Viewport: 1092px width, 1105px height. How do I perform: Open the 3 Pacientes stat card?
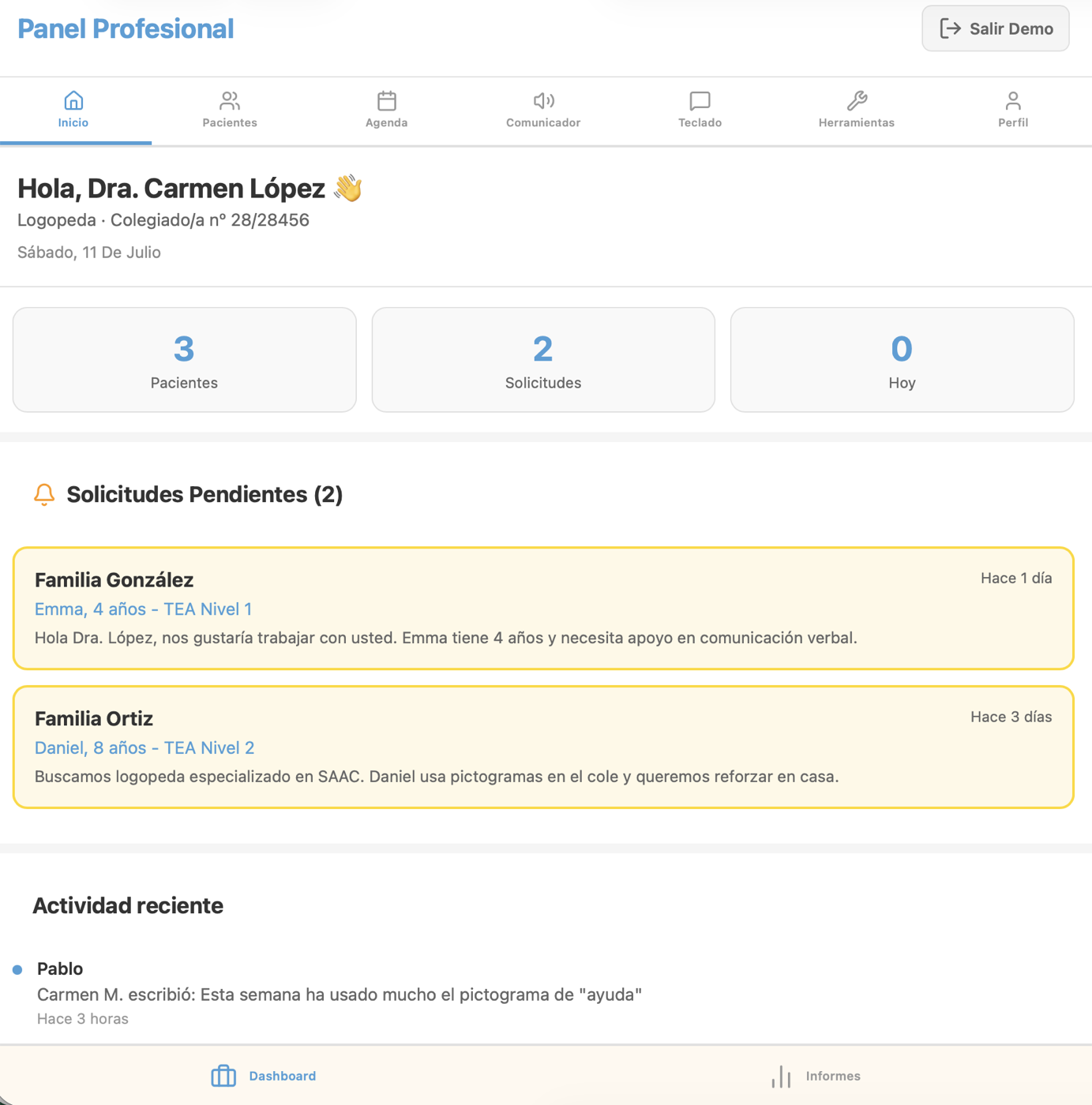(x=185, y=360)
